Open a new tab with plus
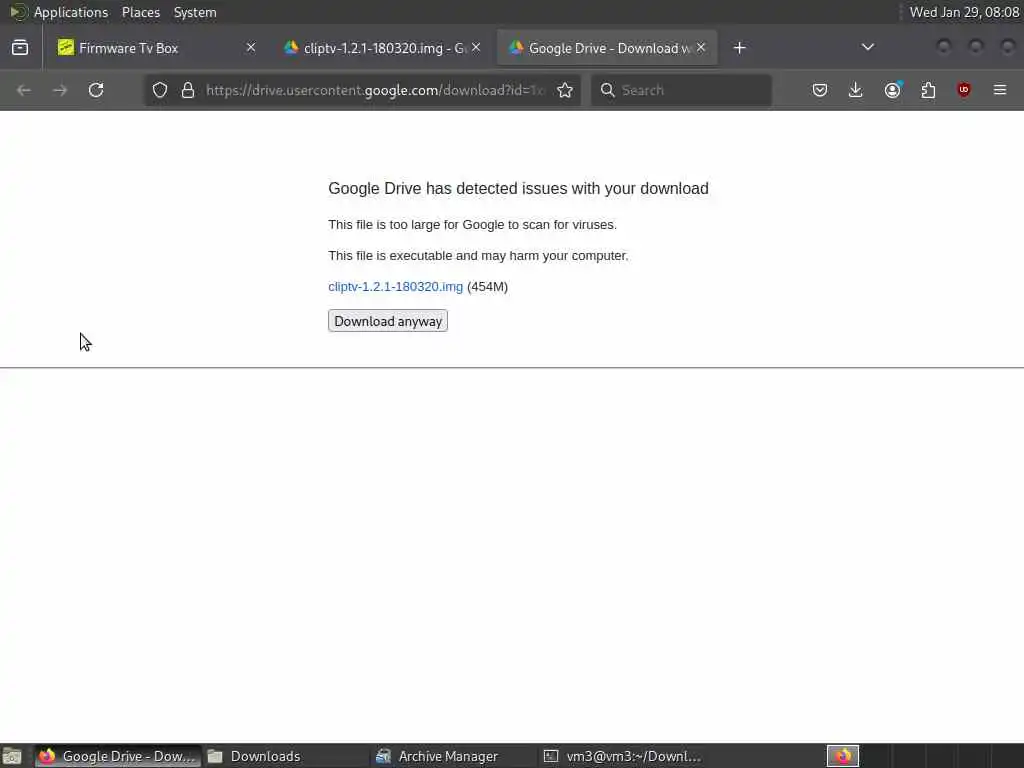This screenshot has width=1024, height=768. pyautogui.click(x=739, y=48)
